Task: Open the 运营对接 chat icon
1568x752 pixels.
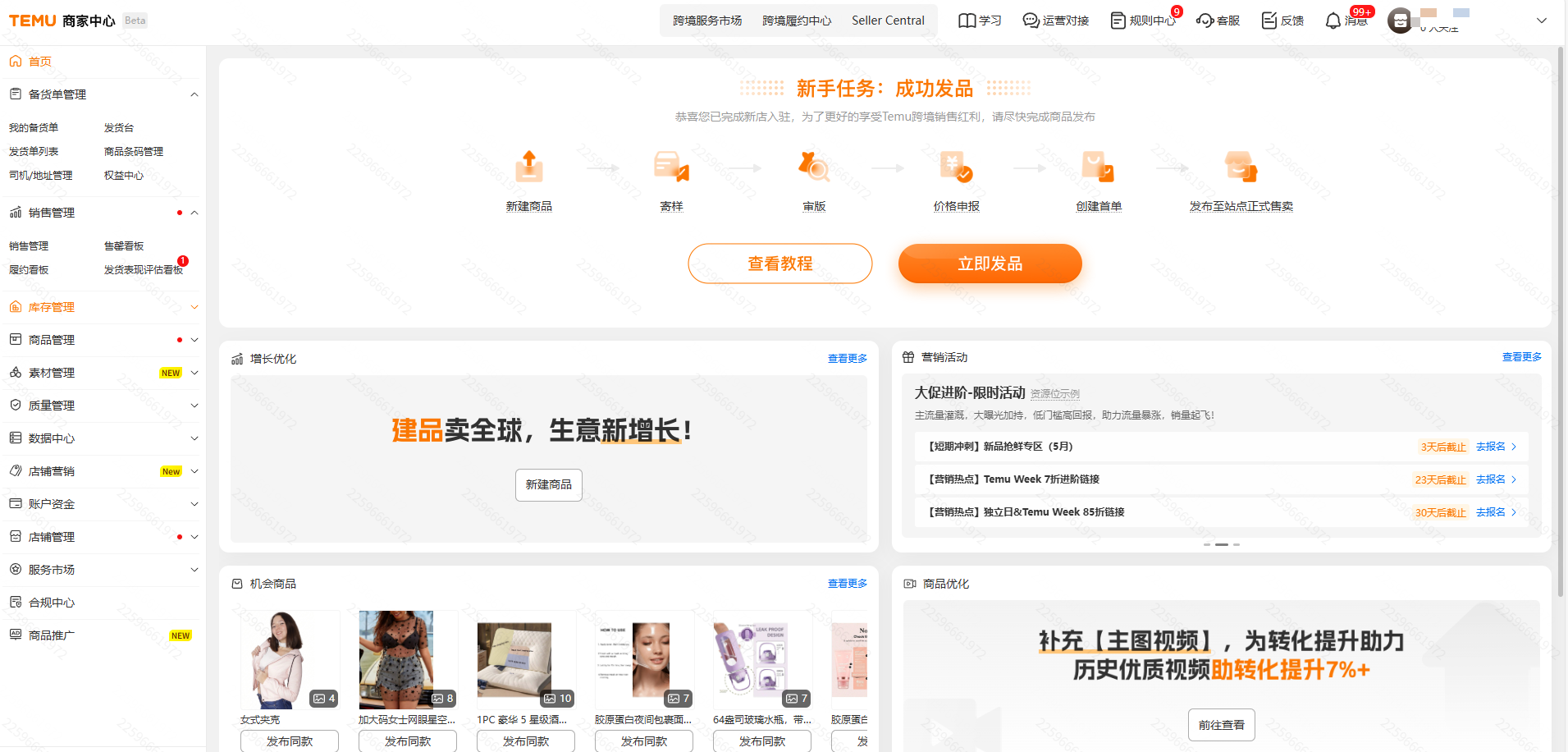Action: [1031, 21]
